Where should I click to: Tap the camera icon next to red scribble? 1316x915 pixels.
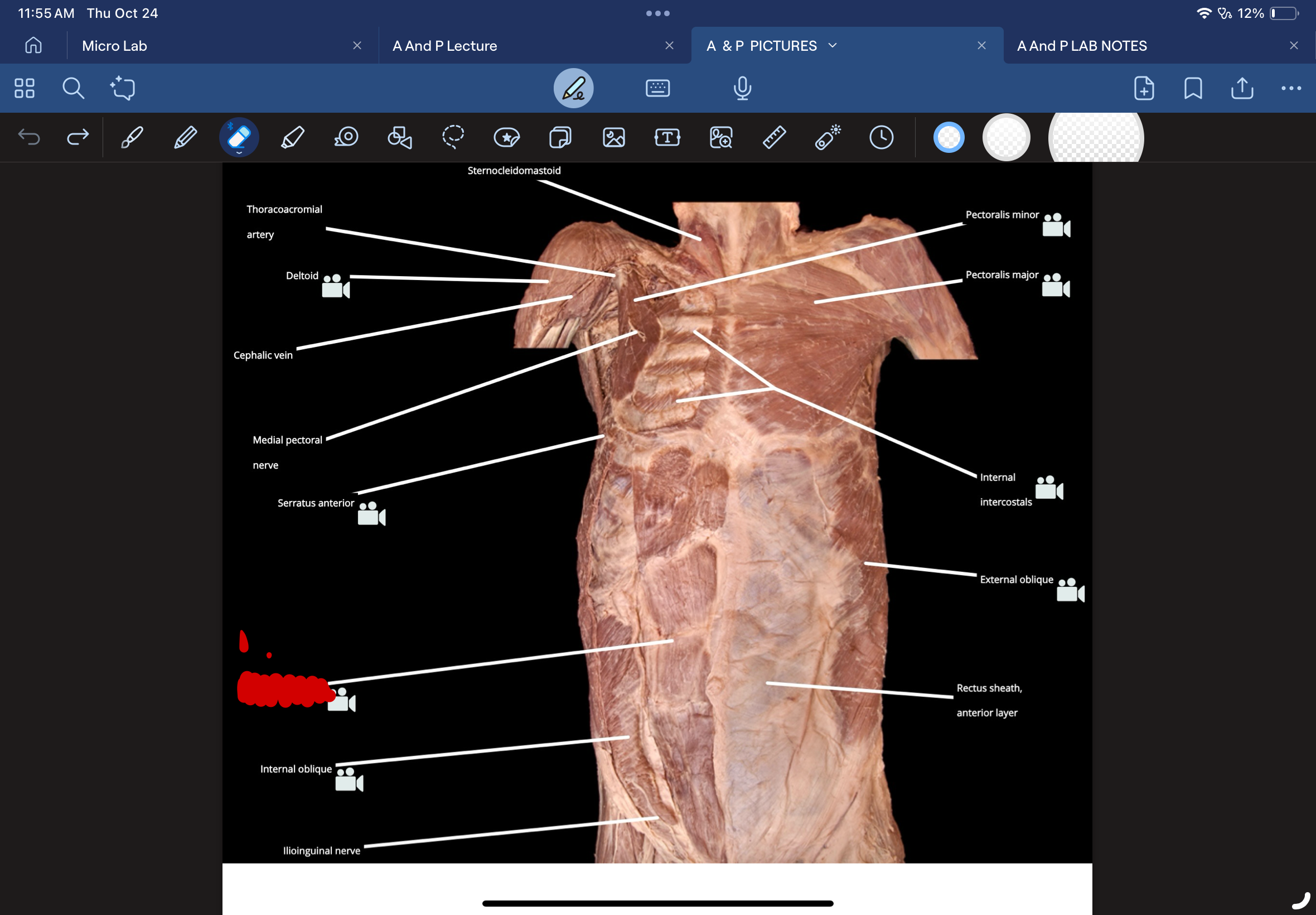click(341, 700)
